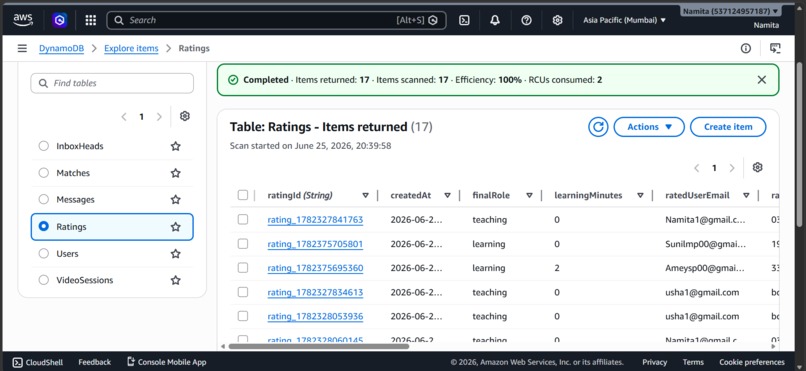Open item rating_1782375705801
806x371 pixels.
pyautogui.click(x=315, y=244)
